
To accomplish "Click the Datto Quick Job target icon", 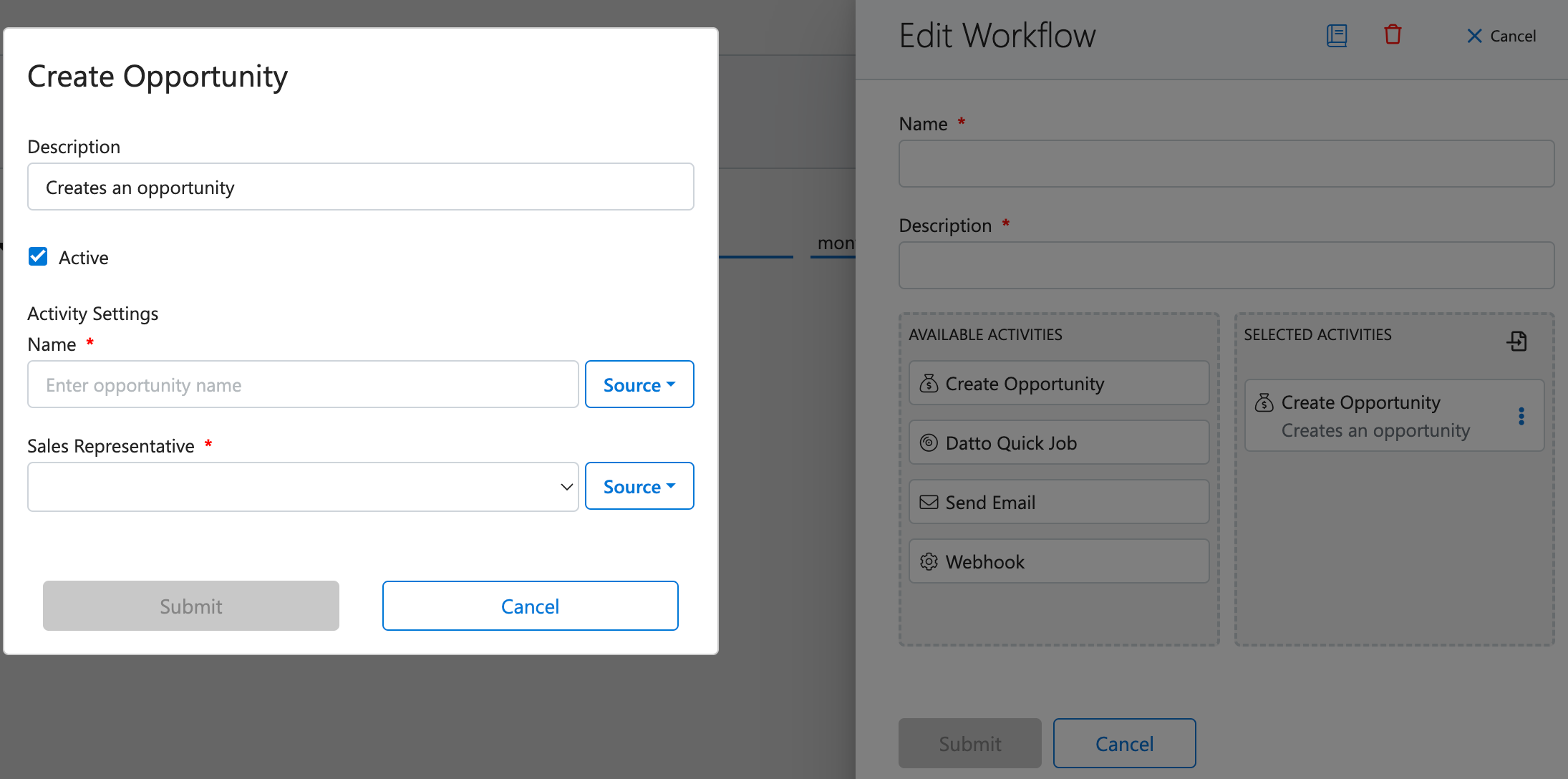I will pyautogui.click(x=929, y=442).
